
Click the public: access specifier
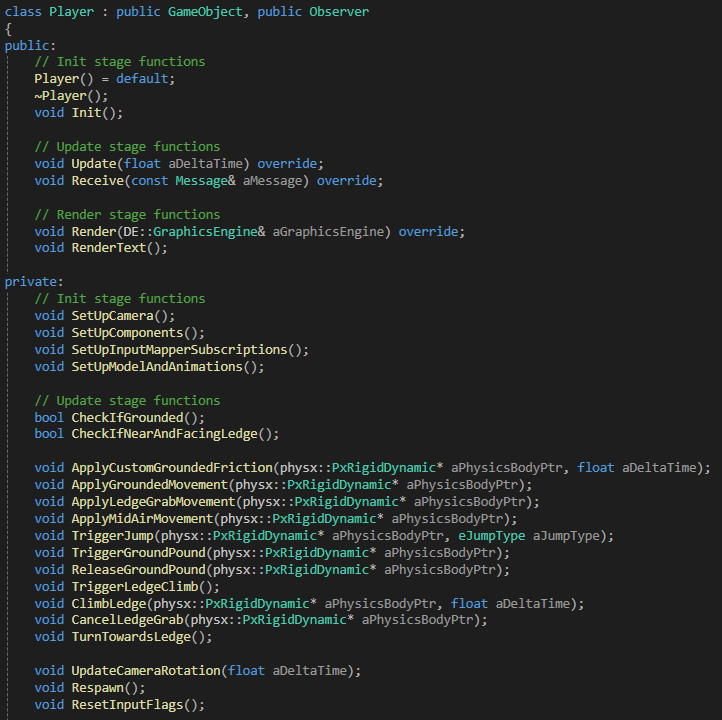point(30,46)
